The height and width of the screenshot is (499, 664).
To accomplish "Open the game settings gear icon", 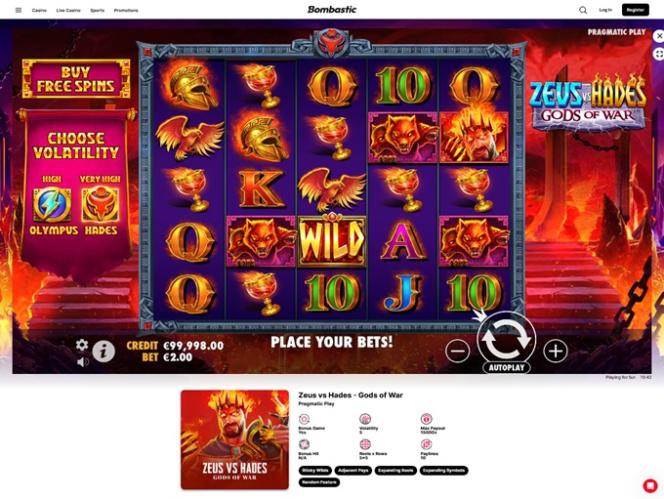I will tap(82, 345).
